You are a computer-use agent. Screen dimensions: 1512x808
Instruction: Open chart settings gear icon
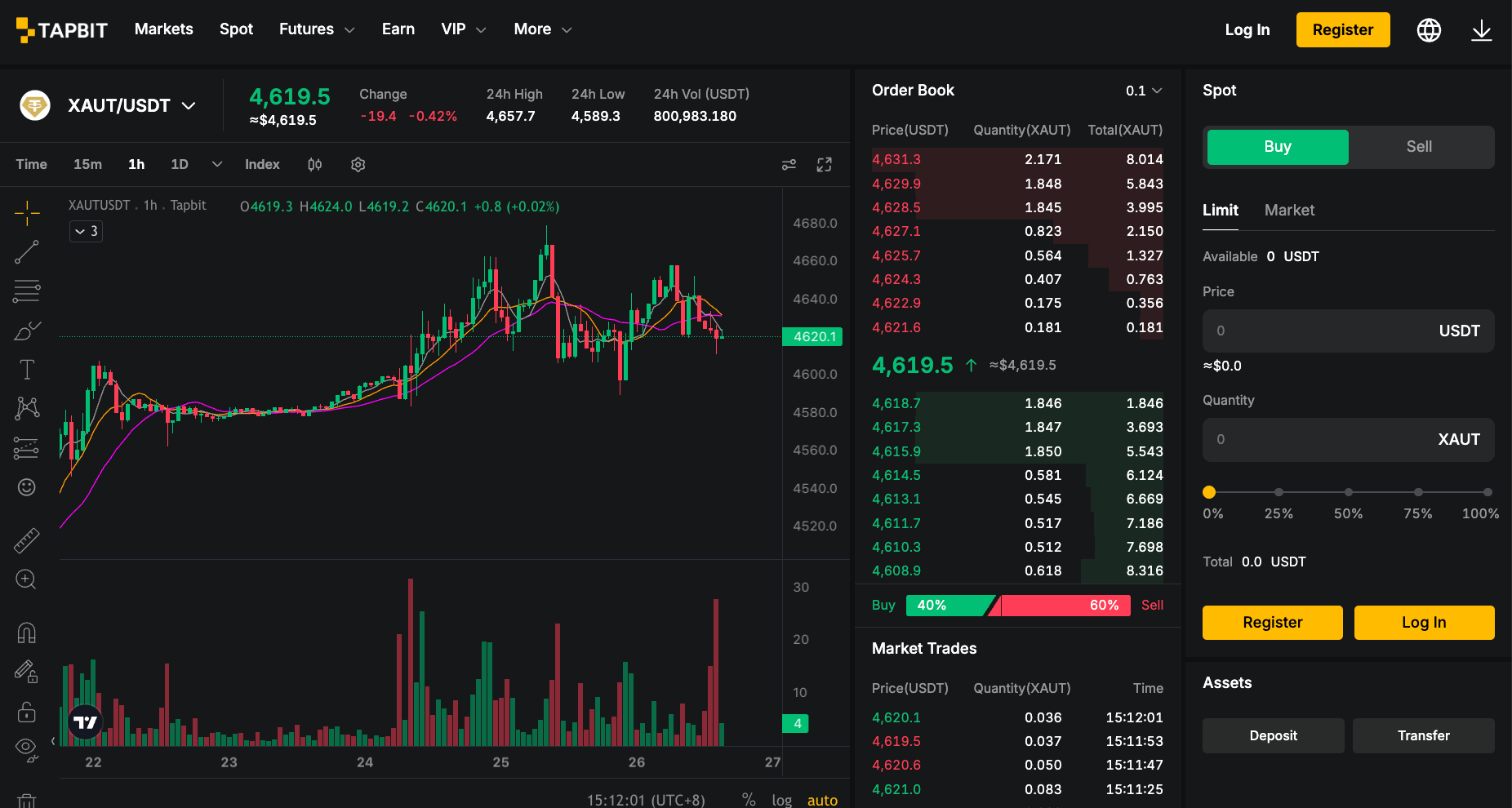click(x=358, y=165)
